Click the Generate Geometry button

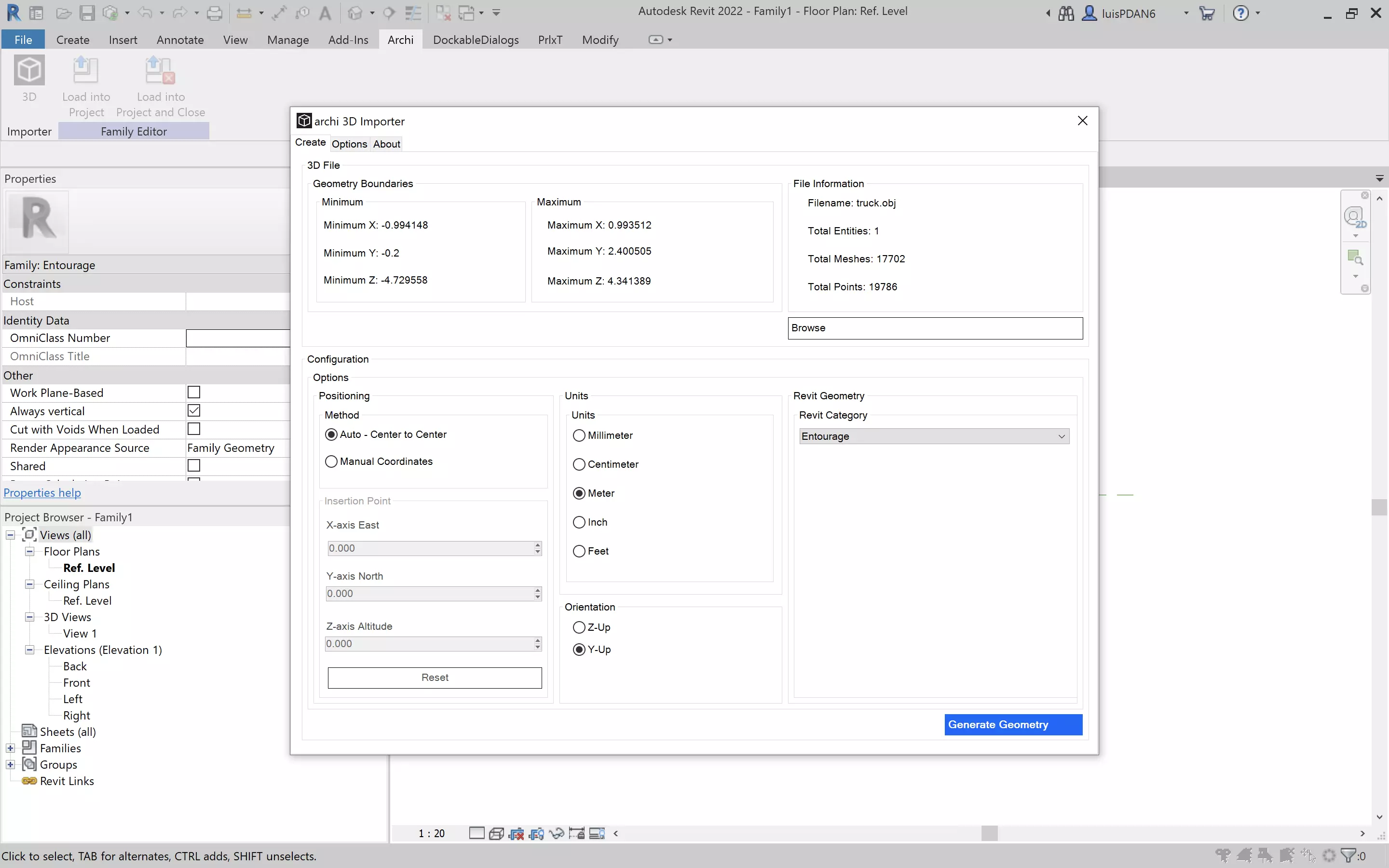[x=1012, y=724]
